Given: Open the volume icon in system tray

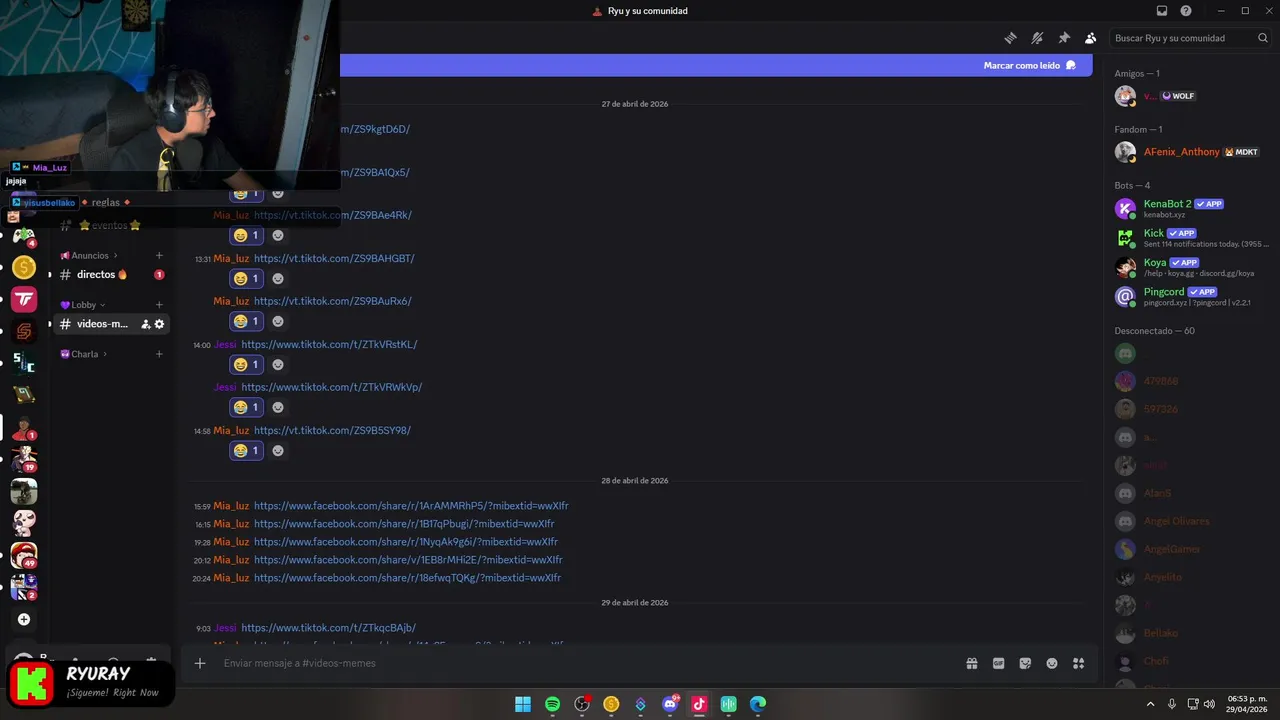Looking at the screenshot, I should pos(1211,704).
